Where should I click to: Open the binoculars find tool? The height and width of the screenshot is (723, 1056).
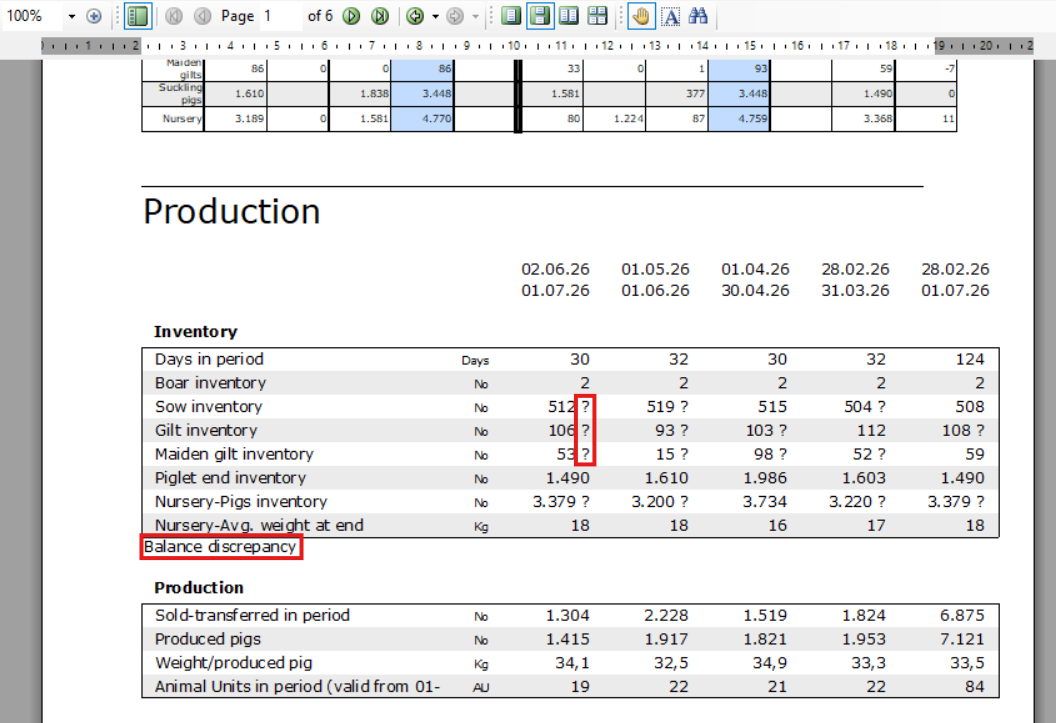(698, 16)
